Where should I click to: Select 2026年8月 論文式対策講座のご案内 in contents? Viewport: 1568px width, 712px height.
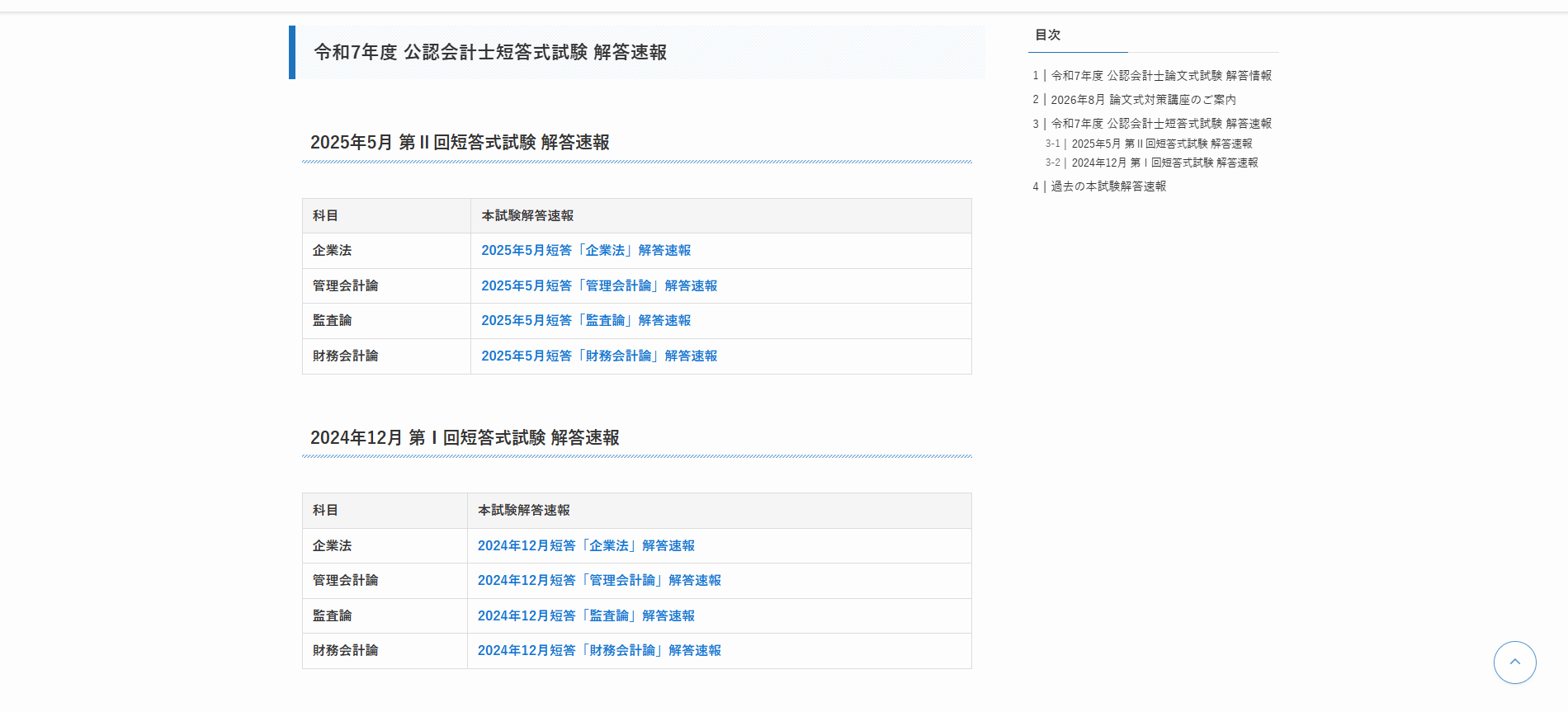pos(1143,100)
